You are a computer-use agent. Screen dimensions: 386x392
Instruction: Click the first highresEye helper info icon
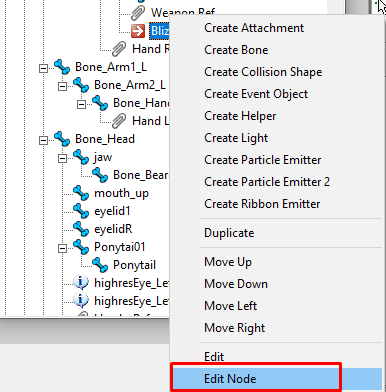click(x=81, y=283)
